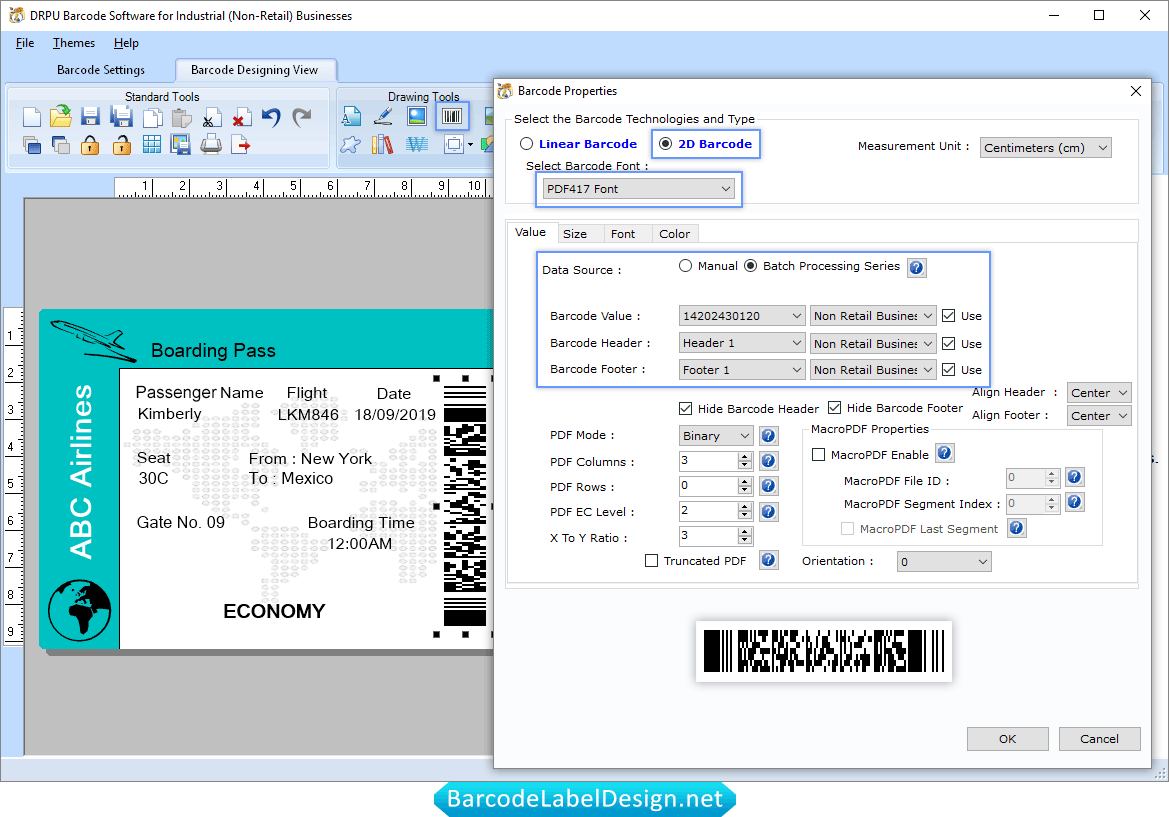This screenshot has height=817, width=1169.
Task: Open help icon next to PDF Mode
Action: click(x=769, y=435)
